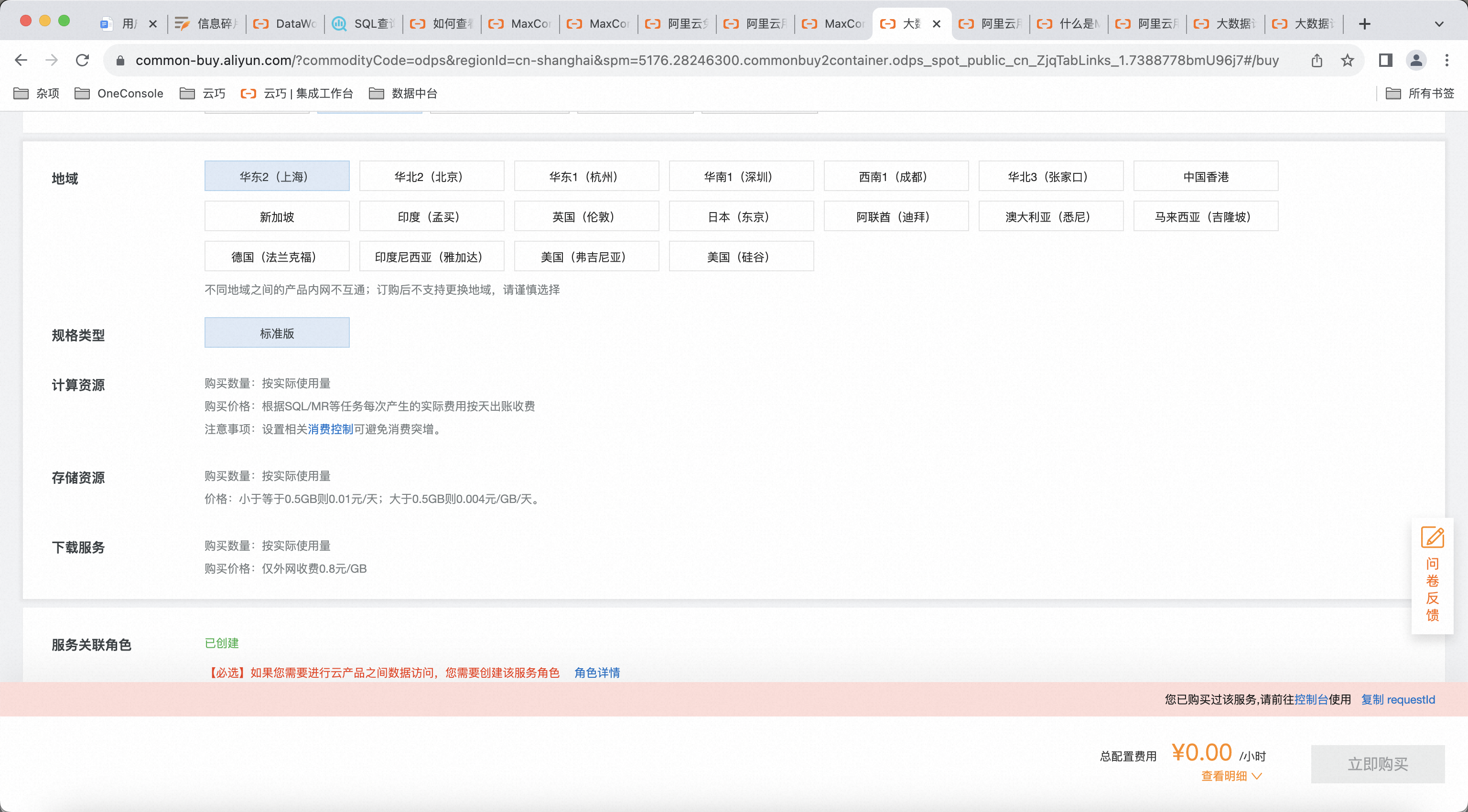Bookmark this page with the star icon
This screenshot has height=812, width=1468.
[x=1347, y=60]
